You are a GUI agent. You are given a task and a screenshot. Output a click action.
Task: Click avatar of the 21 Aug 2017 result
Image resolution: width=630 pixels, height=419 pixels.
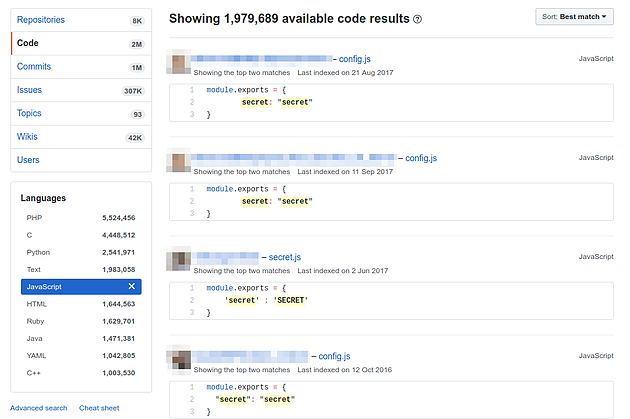coord(178,62)
